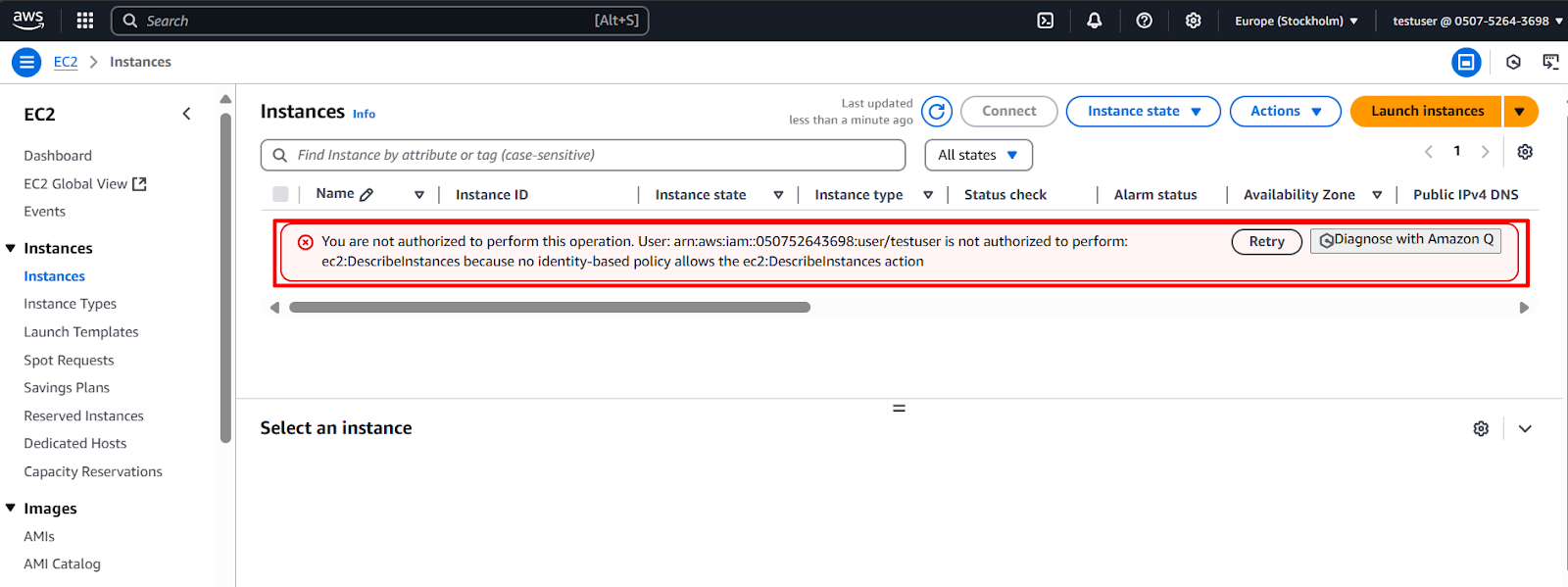Sort by Name column arrow

click(419, 195)
